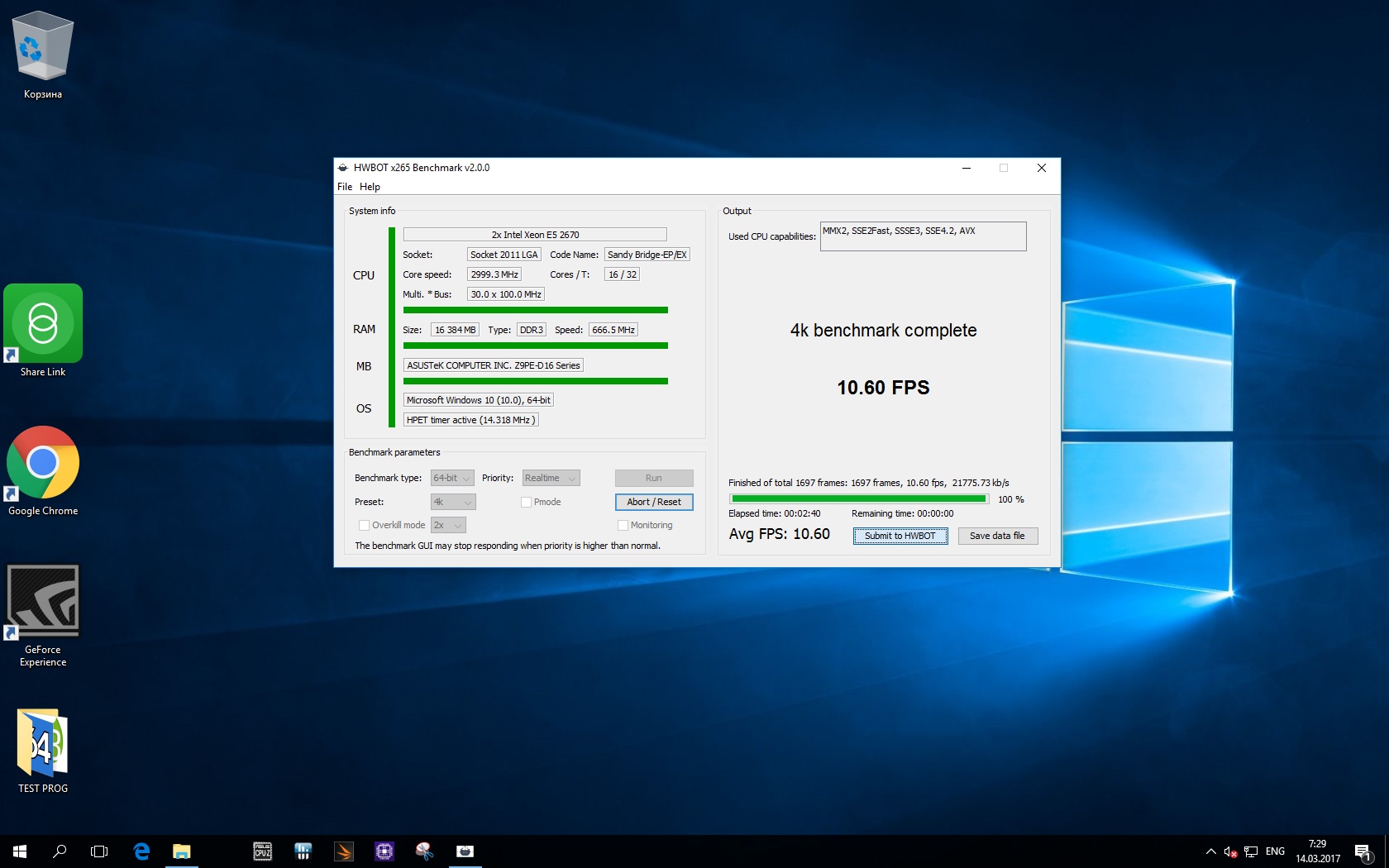1389x868 pixels.
Task: Select the HPET timer active field
Action: click(471, 420)
